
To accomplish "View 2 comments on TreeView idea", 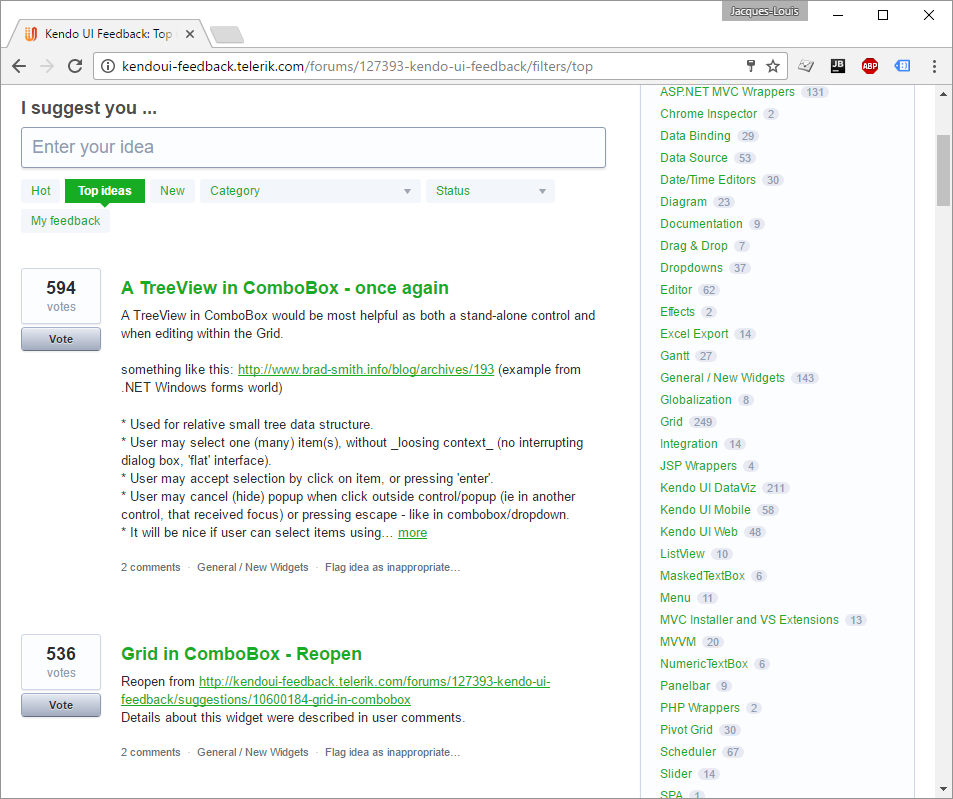I will [151, 567].
